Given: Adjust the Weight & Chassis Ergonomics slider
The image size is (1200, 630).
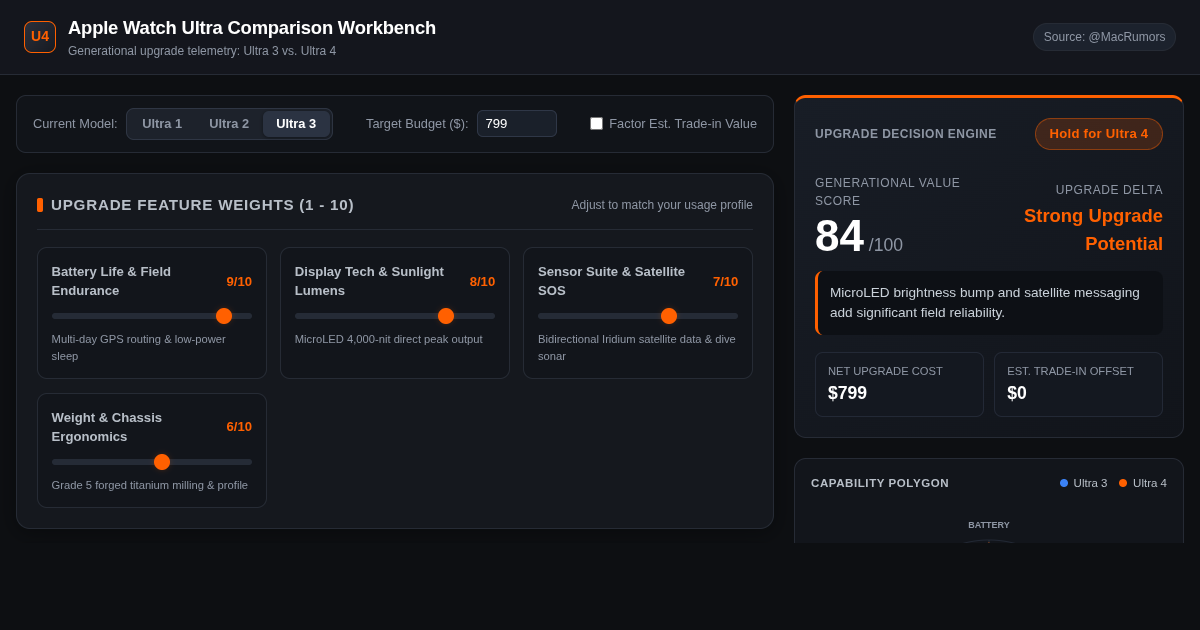Looking at the screenshot, I should coord(152,462).
